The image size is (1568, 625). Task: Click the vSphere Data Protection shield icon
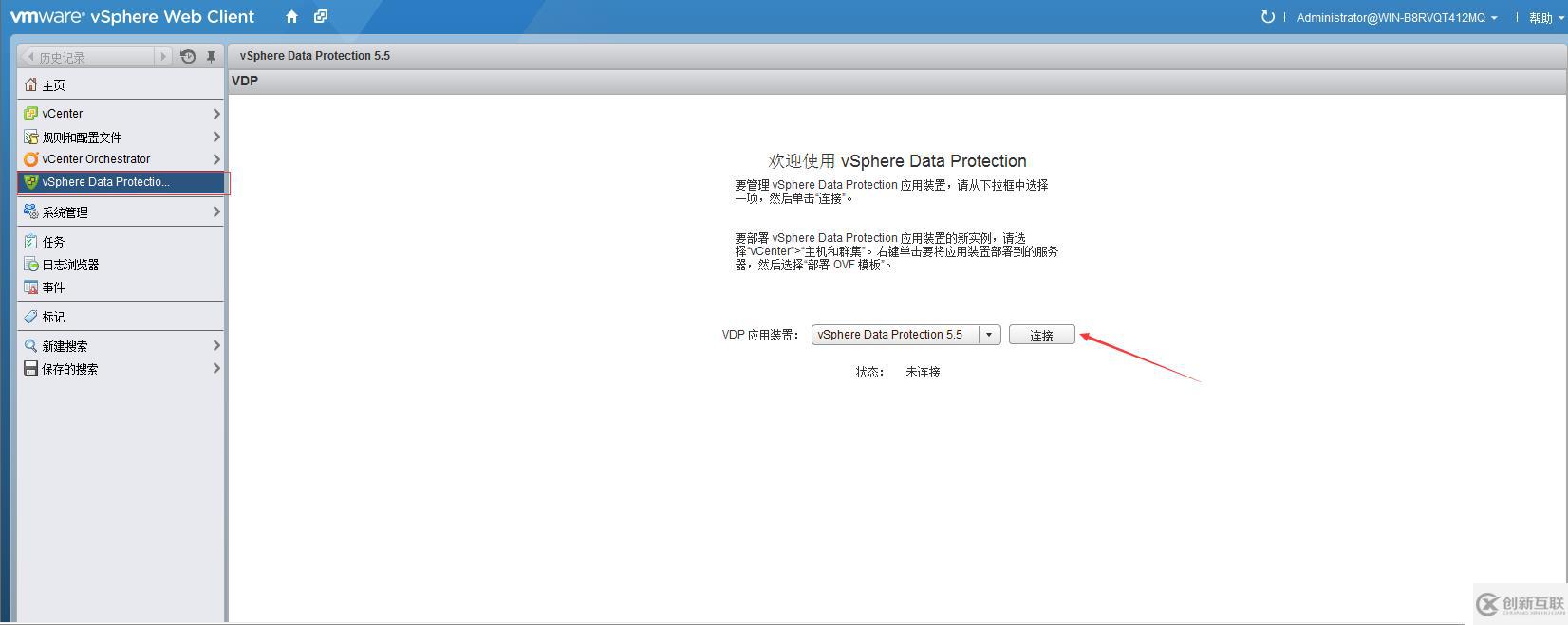pyautogui.click(x=30, y=182)
